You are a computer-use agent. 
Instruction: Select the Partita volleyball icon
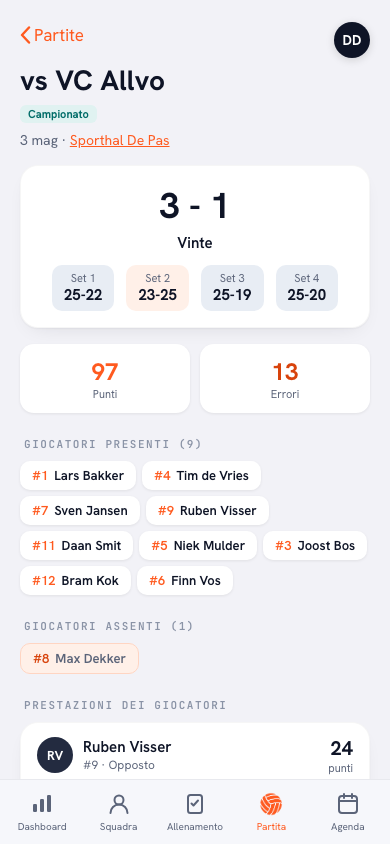[x=271, y=804]
